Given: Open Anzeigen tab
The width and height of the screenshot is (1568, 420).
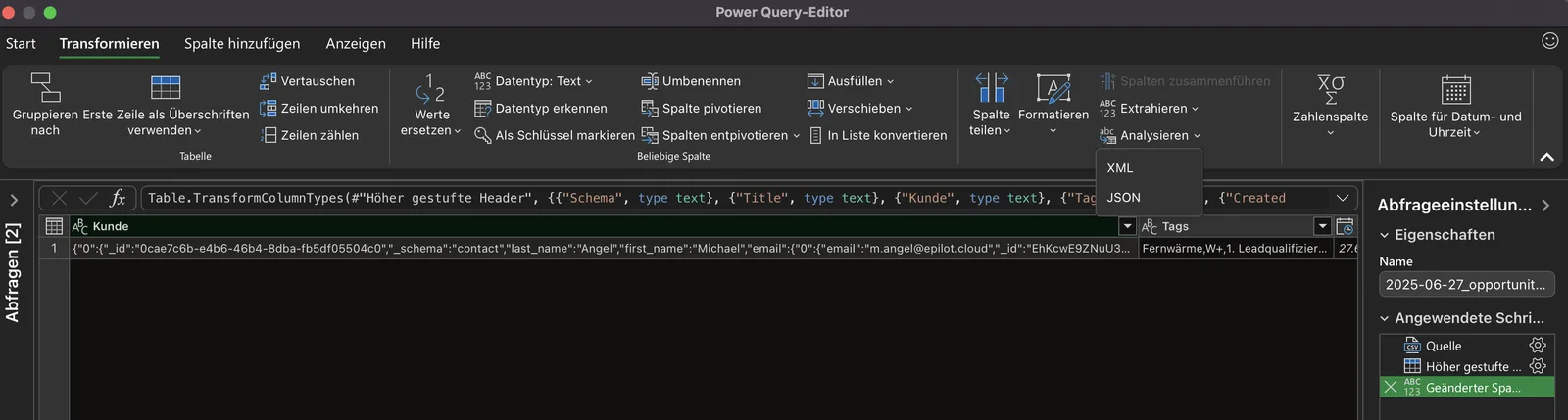Looking at the screenshot, I should pyautogui.click(x=356, y=44).
